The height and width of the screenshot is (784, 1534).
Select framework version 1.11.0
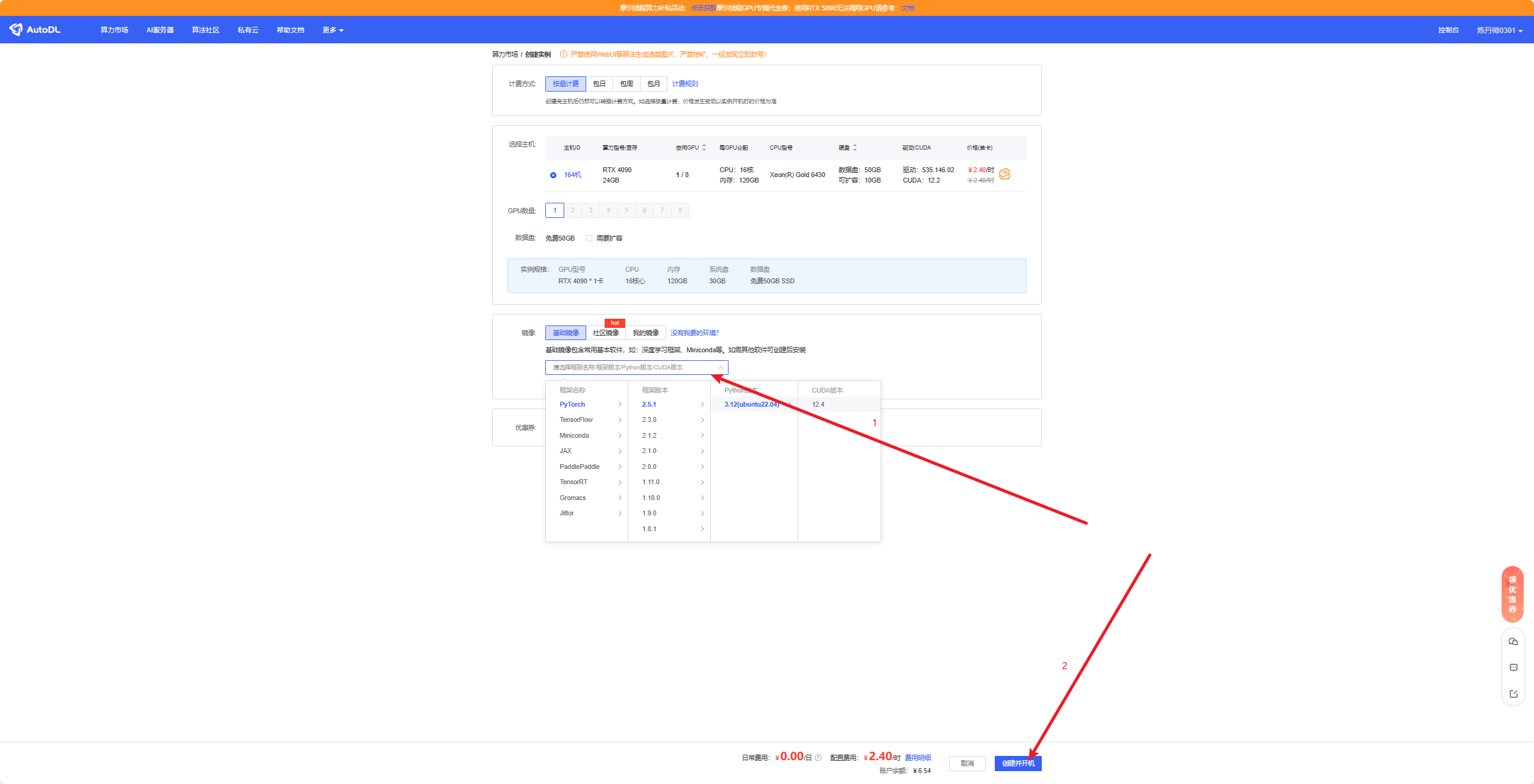(x=669, y=482)
